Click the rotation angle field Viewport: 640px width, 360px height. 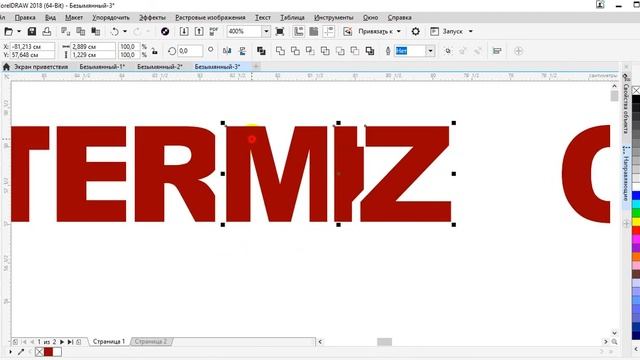(190, 51)
